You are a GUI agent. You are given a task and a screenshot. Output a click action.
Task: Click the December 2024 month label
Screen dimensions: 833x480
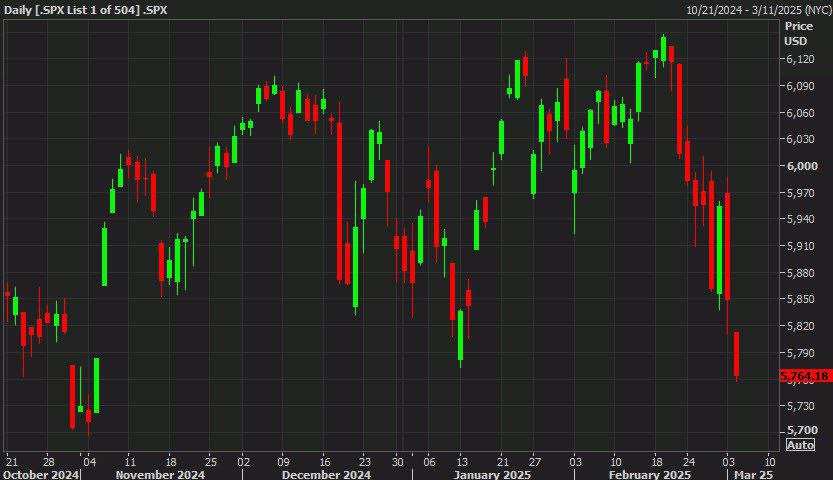pyautogui.click(x=326, y=474)
